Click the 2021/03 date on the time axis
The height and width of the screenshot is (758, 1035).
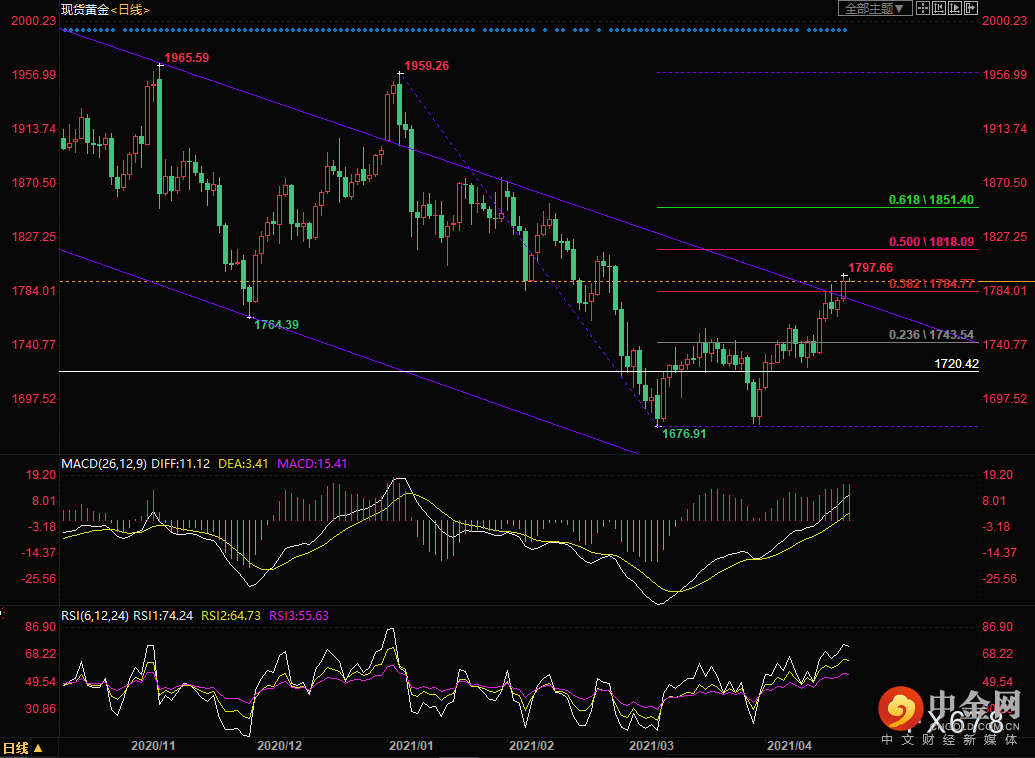pyautogui.click(x=651, y=746)
